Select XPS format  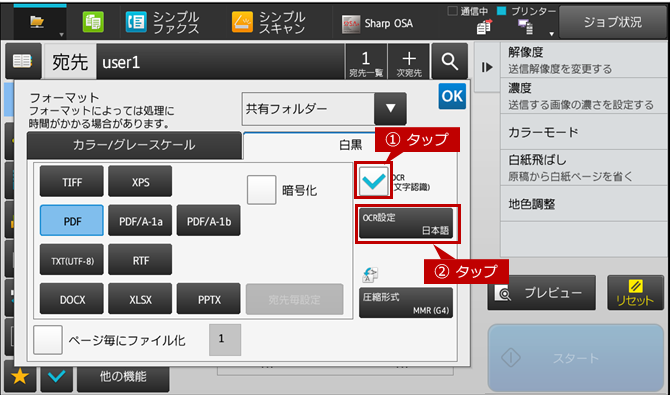(140, 182)
